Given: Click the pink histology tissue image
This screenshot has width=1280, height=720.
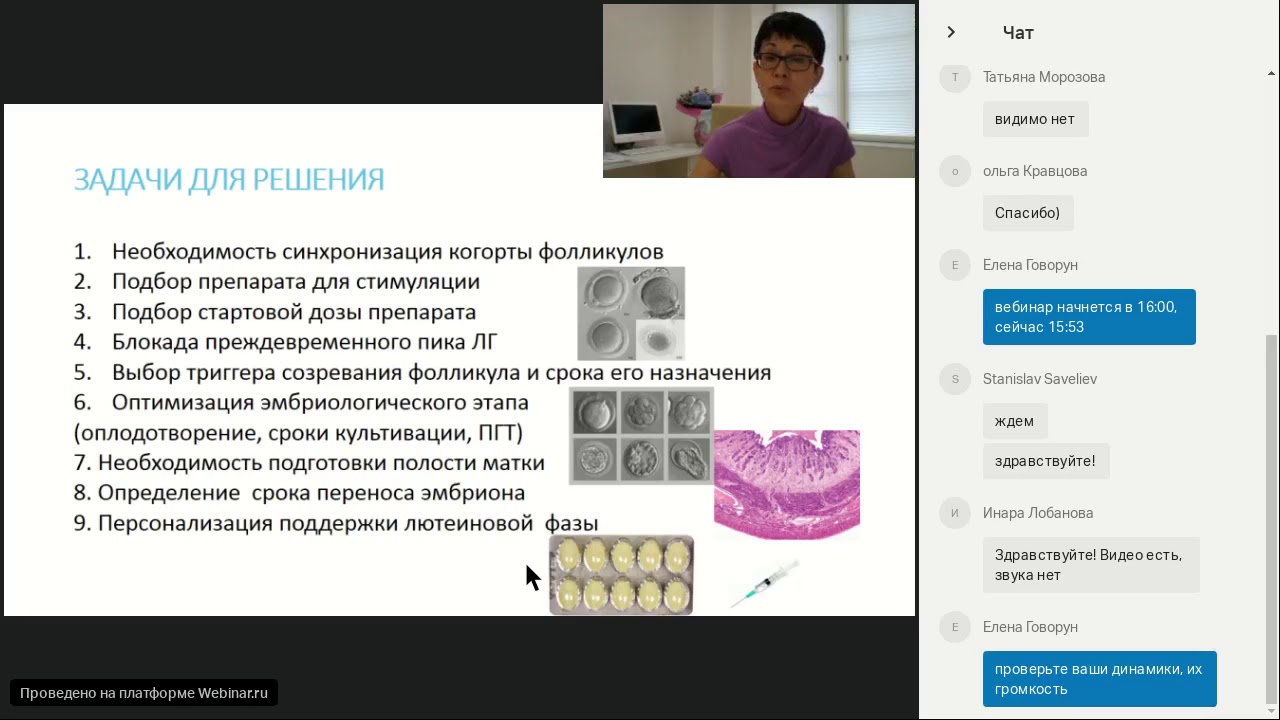Looking at the screenshot, I should point(787,485).
